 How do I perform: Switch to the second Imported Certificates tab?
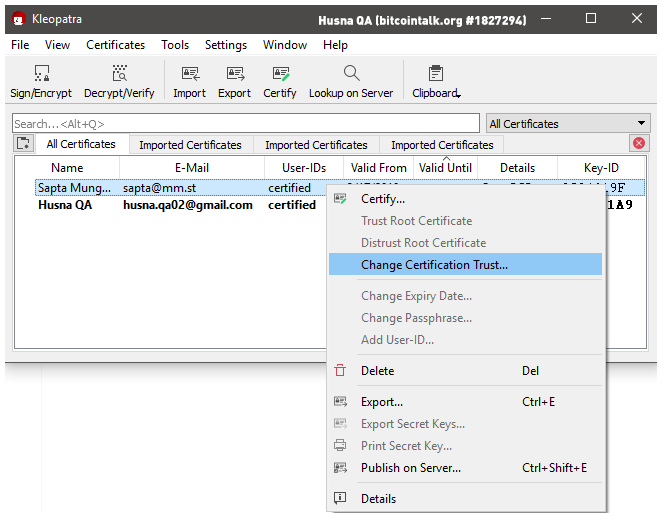316,145
